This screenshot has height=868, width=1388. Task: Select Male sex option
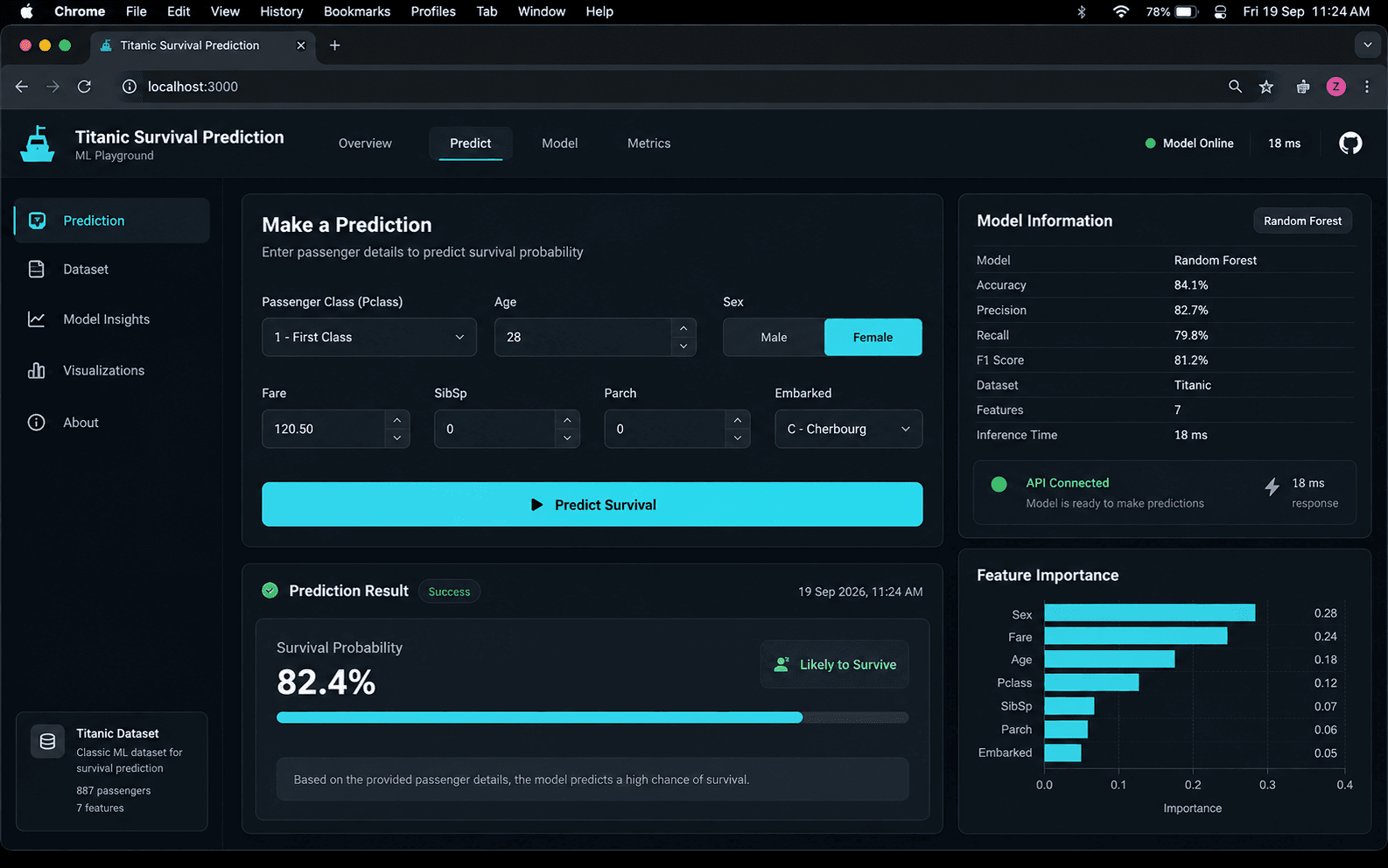coord(774,337)
